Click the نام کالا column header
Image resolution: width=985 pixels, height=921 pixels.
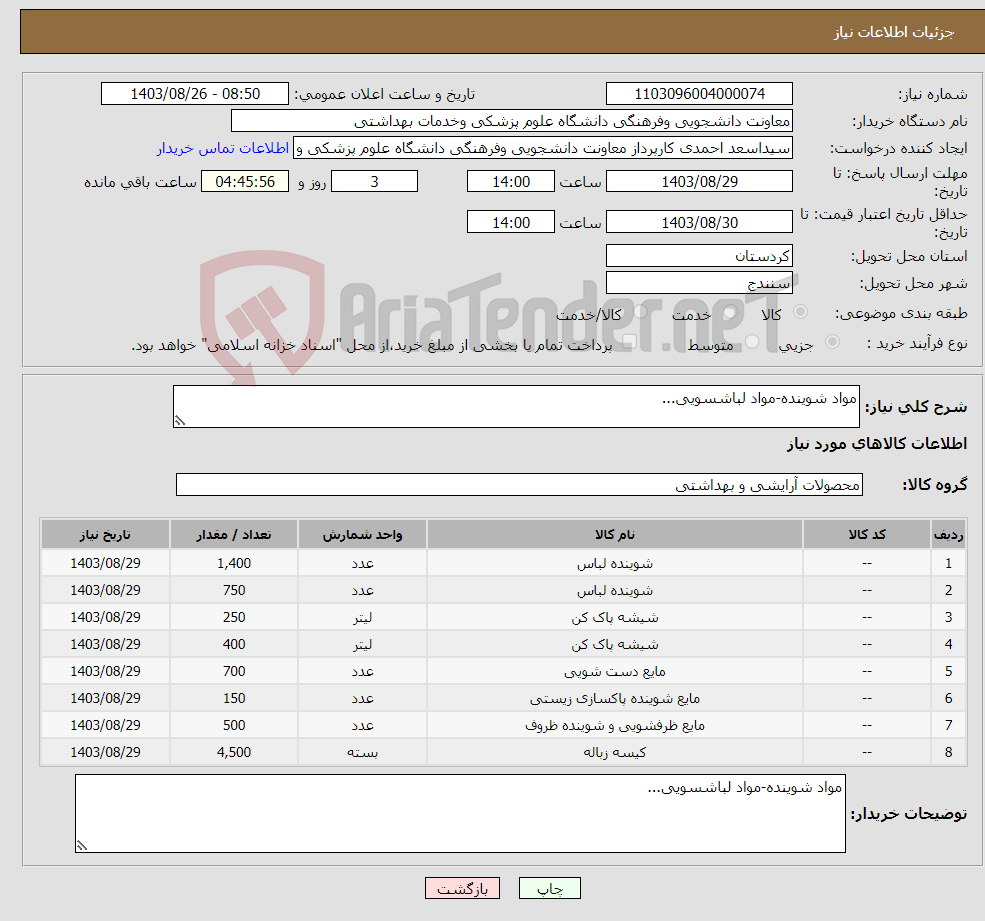pos(615,535)
